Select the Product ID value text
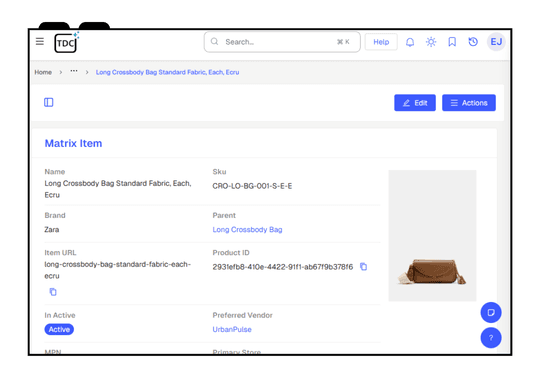Image resolution: width=540 pixels, height=384 pixels. point(283,267)
